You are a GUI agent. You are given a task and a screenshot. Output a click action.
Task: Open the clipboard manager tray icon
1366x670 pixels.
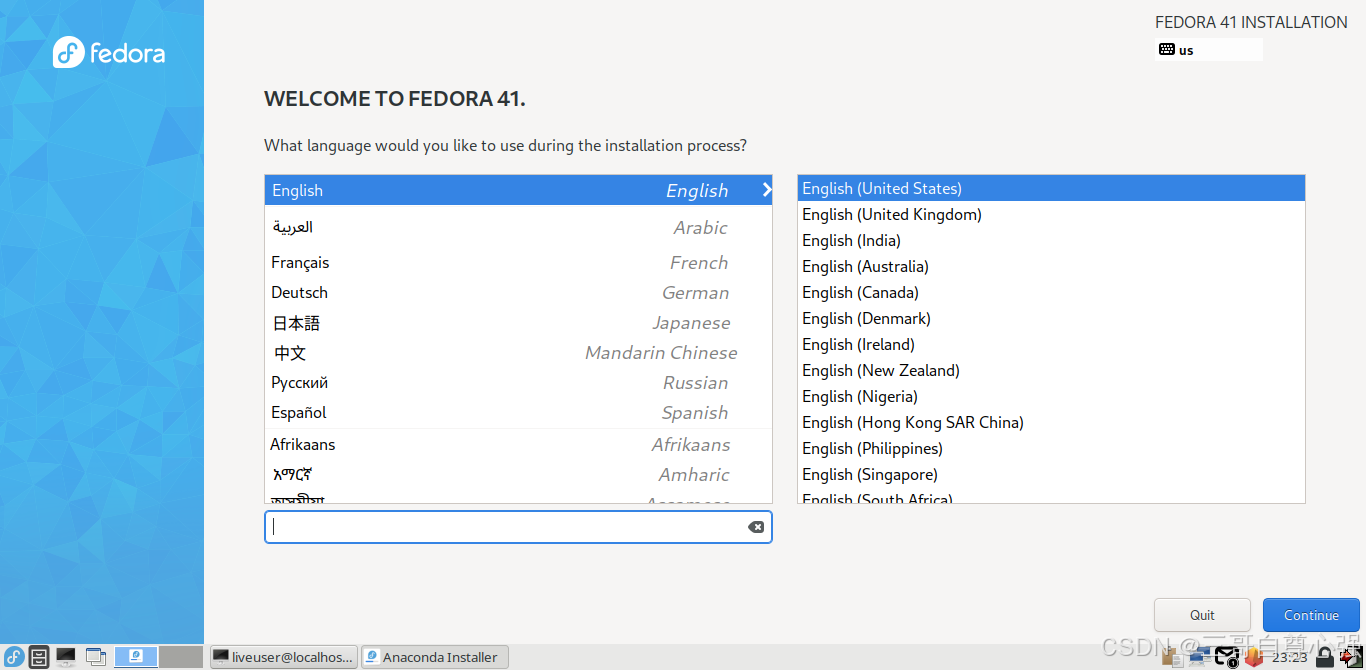(x=1172, y=657)
